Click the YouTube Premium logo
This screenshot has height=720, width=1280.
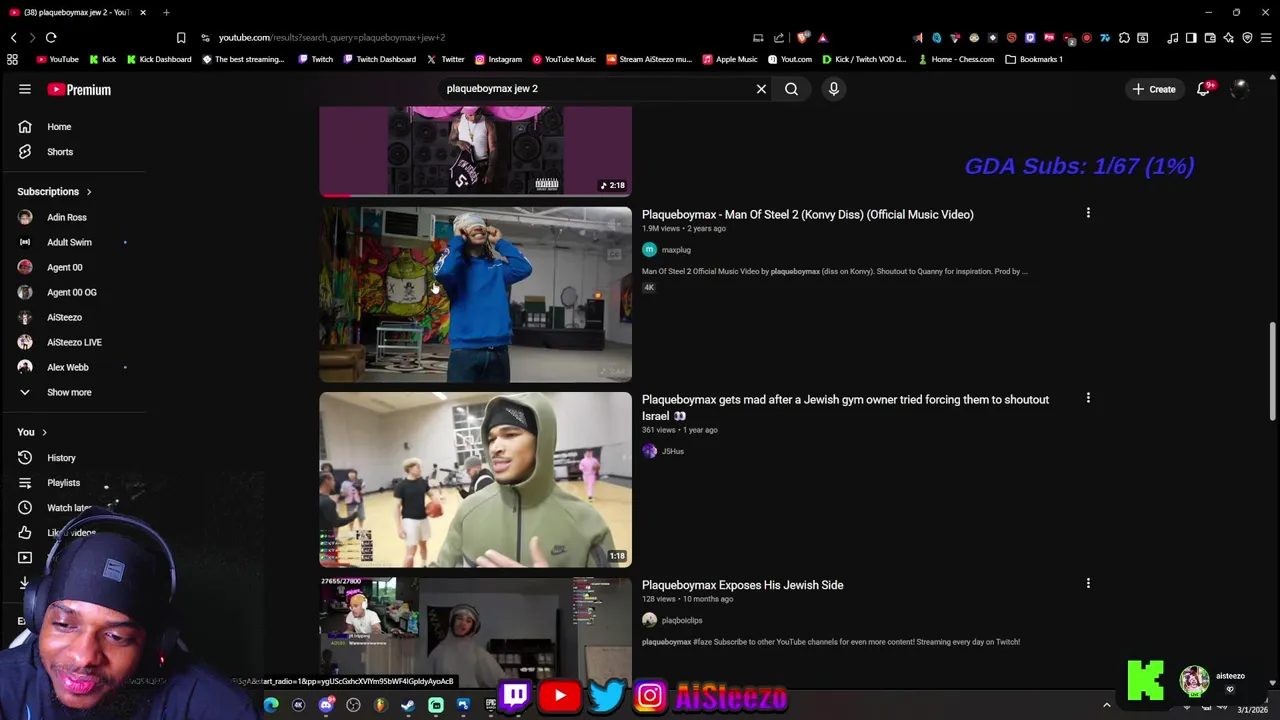[79, 89]
